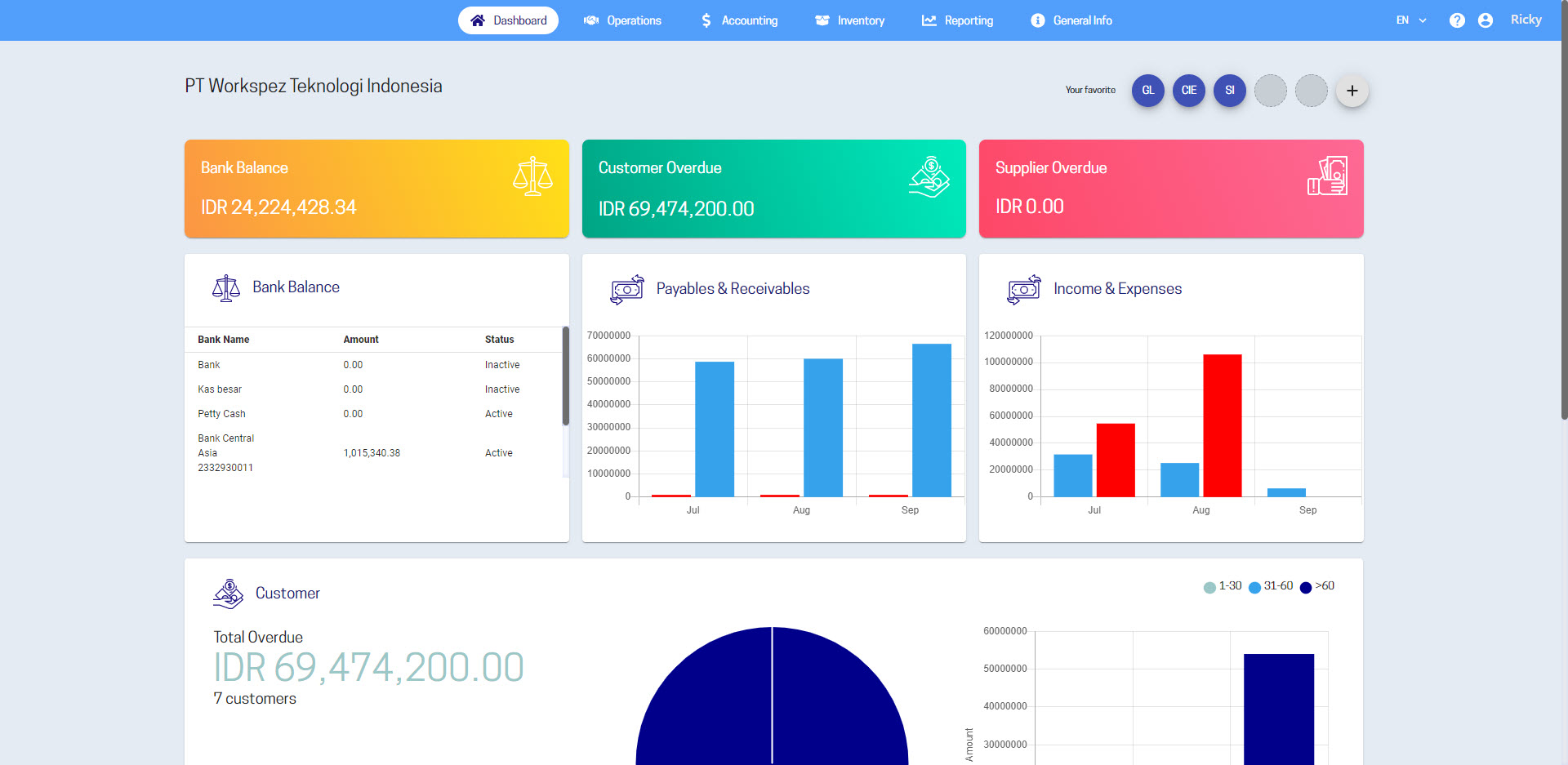
Task: Click the first empty favorite slot
Action: (x=1271, y=91)
